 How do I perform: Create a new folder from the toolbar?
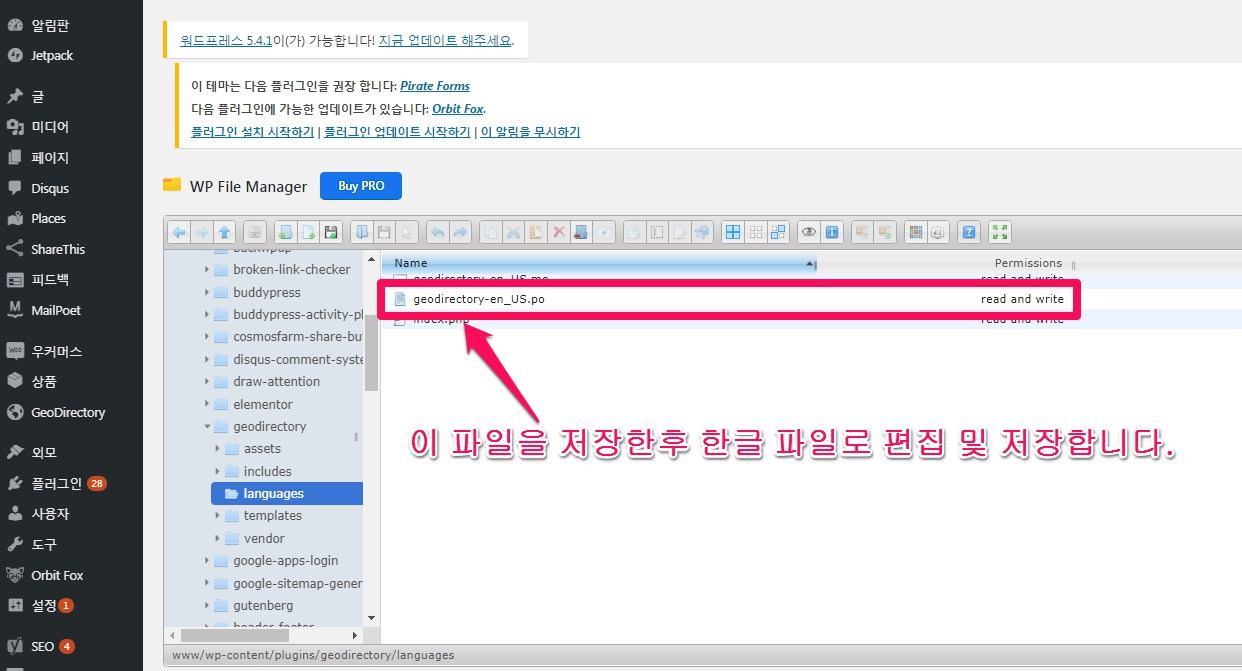click(x=286, y=232)
